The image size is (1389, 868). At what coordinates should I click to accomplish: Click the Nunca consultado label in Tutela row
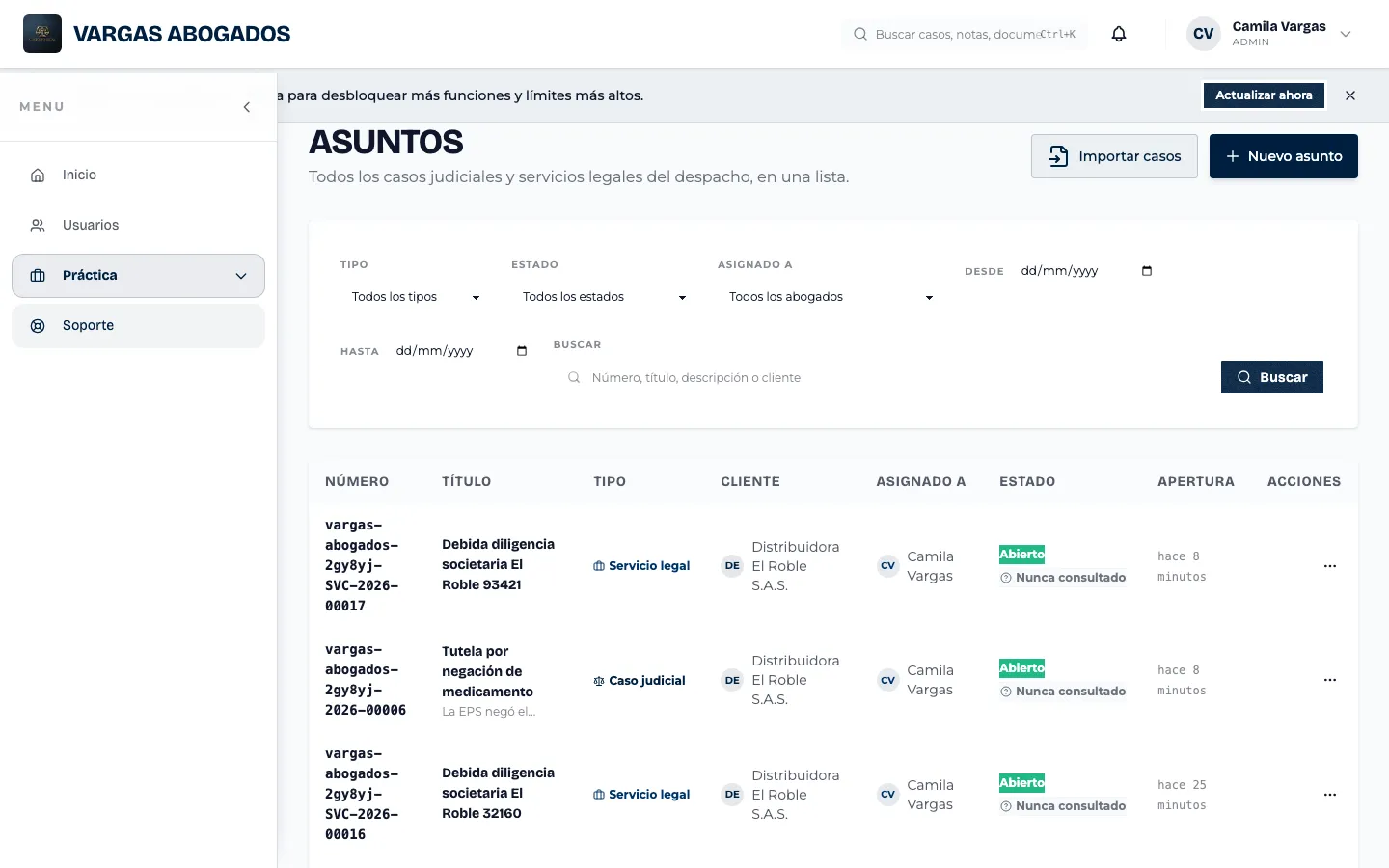pos(1063,692)
